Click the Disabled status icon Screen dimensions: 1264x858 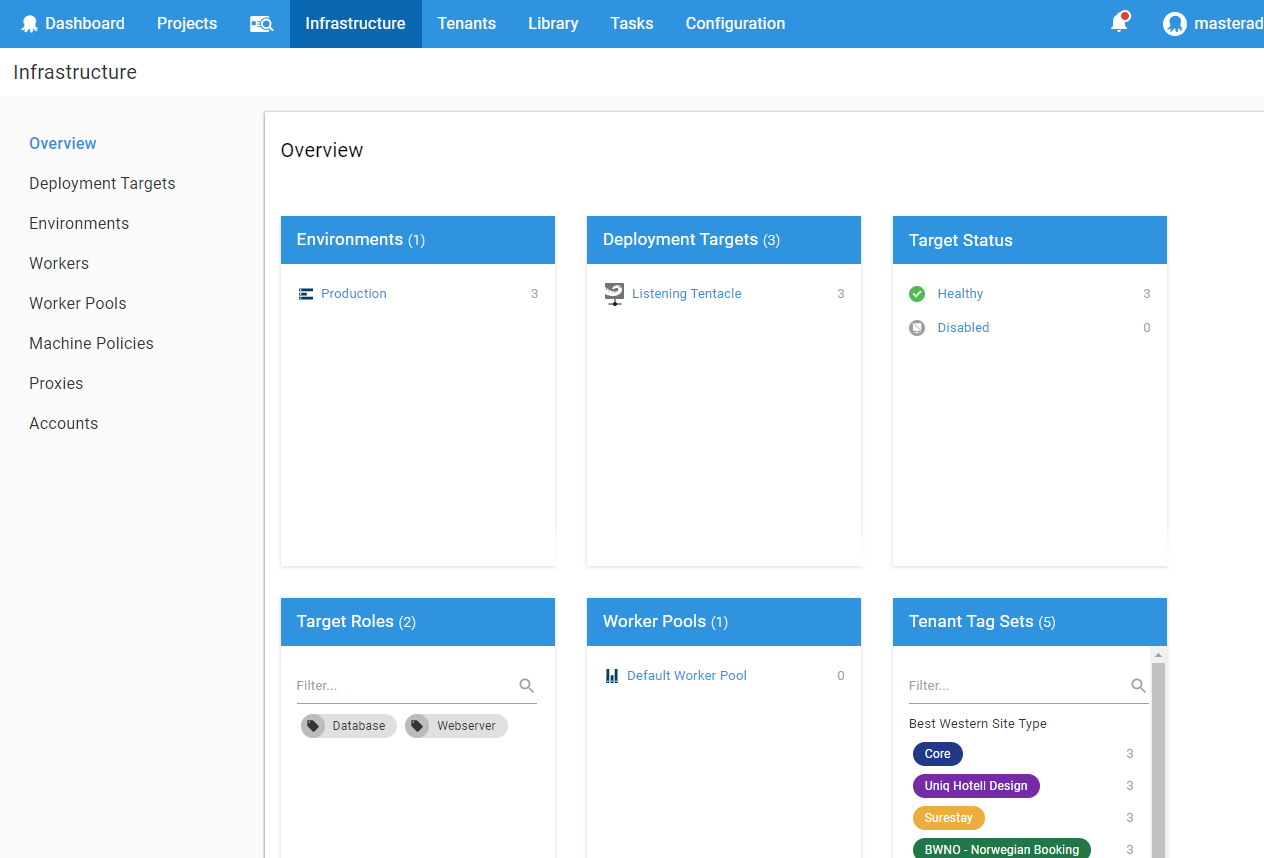point(917,328)
